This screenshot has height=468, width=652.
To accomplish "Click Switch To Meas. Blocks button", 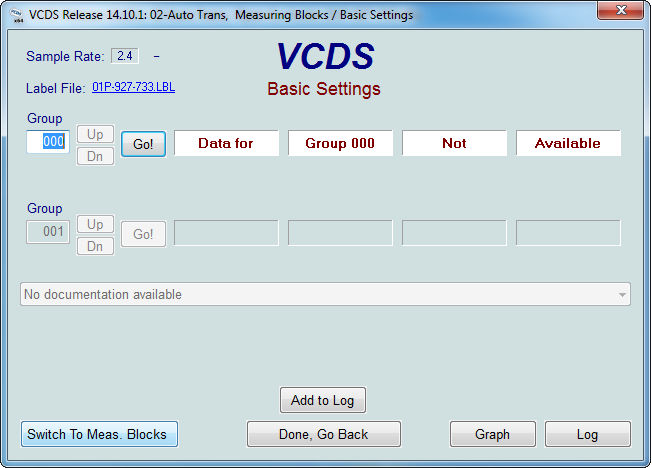I will pyautogui.click(x=99, y=434).
